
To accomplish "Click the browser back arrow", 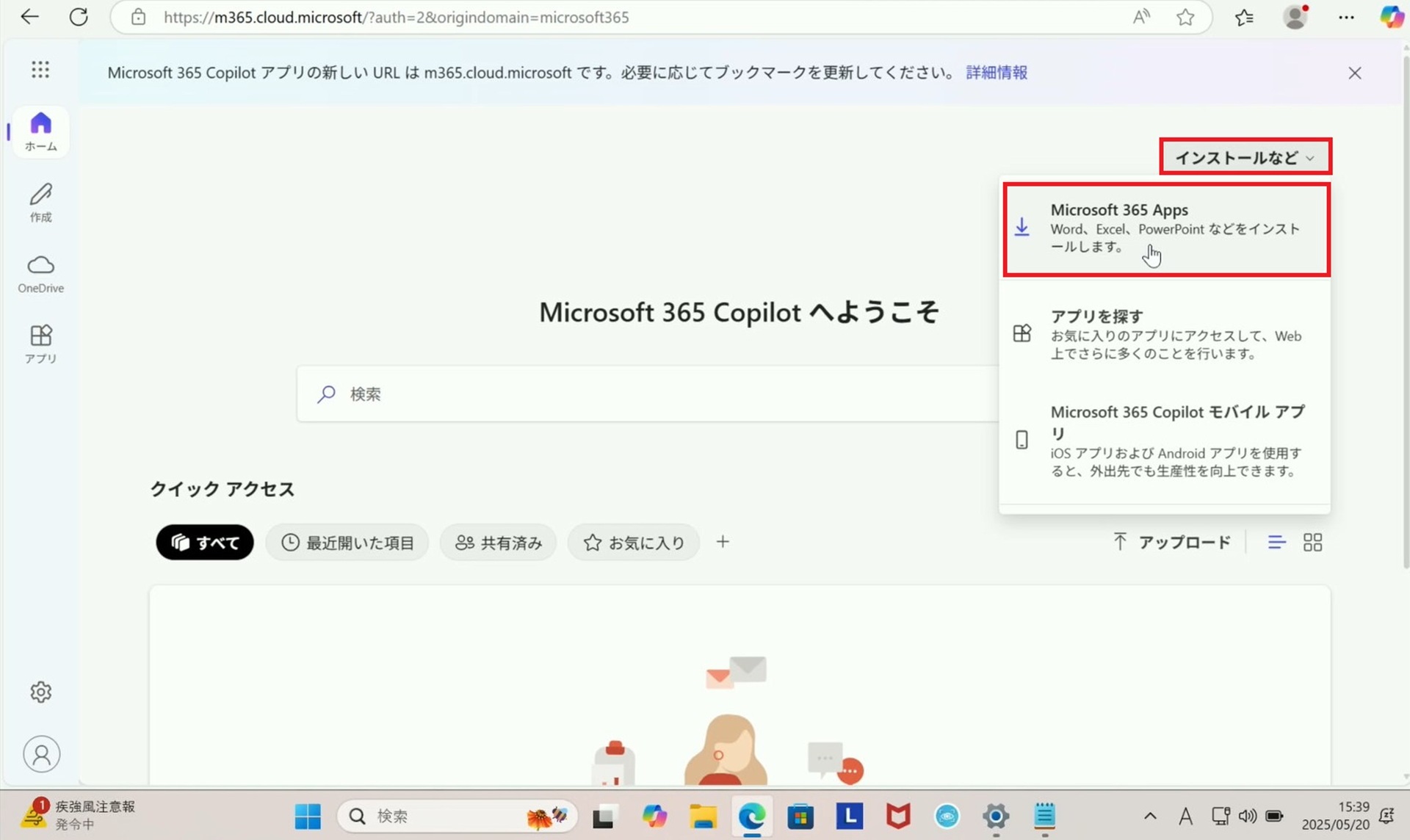I will pyautogui.click(x=29, y=17).
